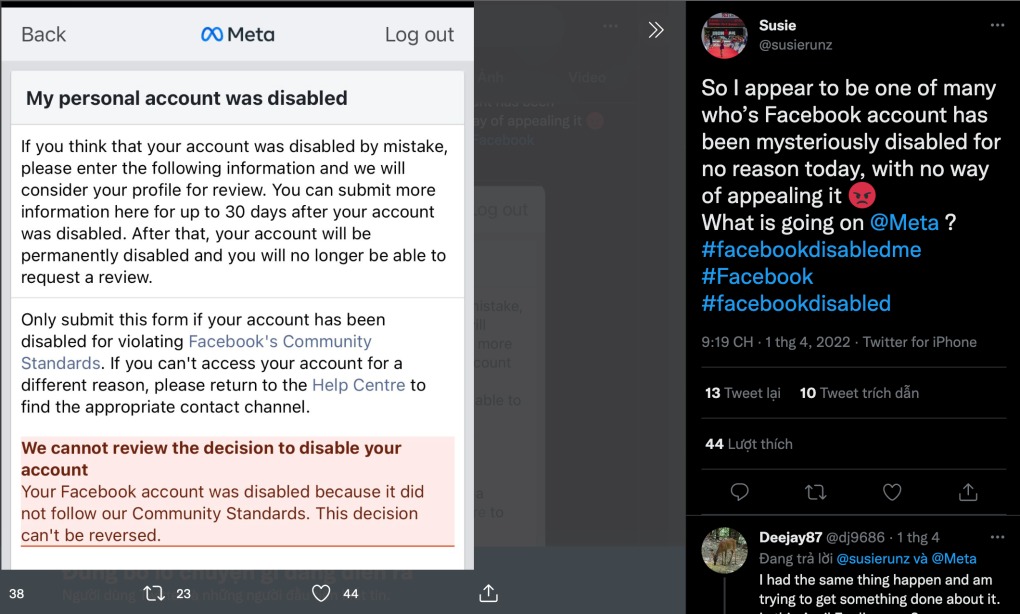Screen dimensions: 1020x614
Task: Open more options on Deejay87's reply
Action: [x=997, y=538]
